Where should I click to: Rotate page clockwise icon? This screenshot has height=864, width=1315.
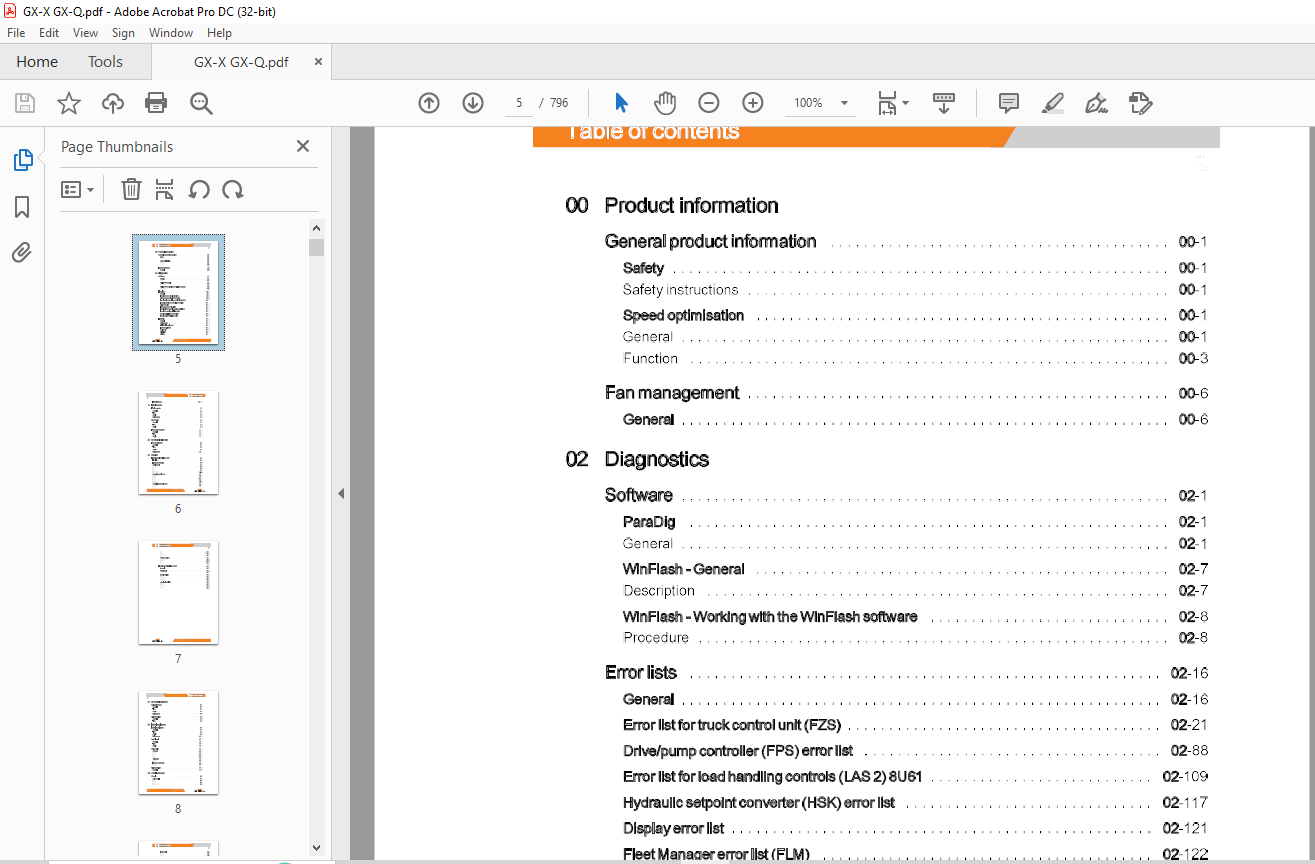pos(233,189)
